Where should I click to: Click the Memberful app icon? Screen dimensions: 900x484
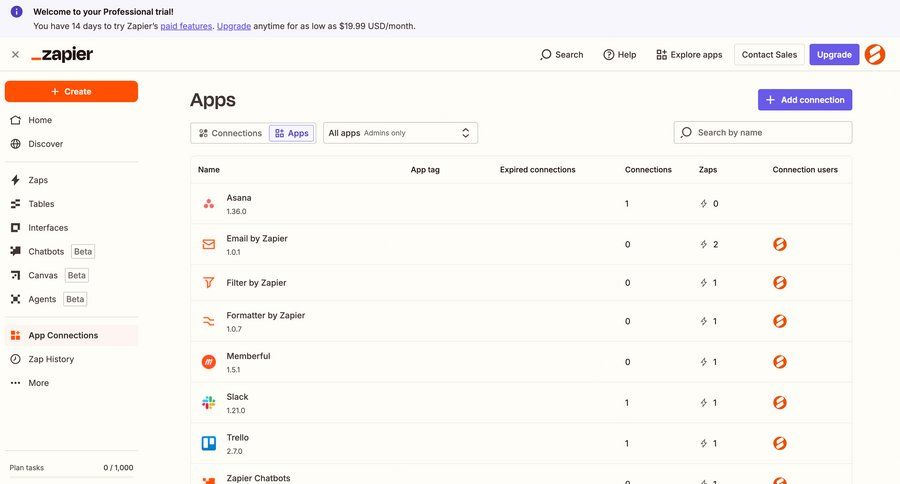click(x=208, y=362)
